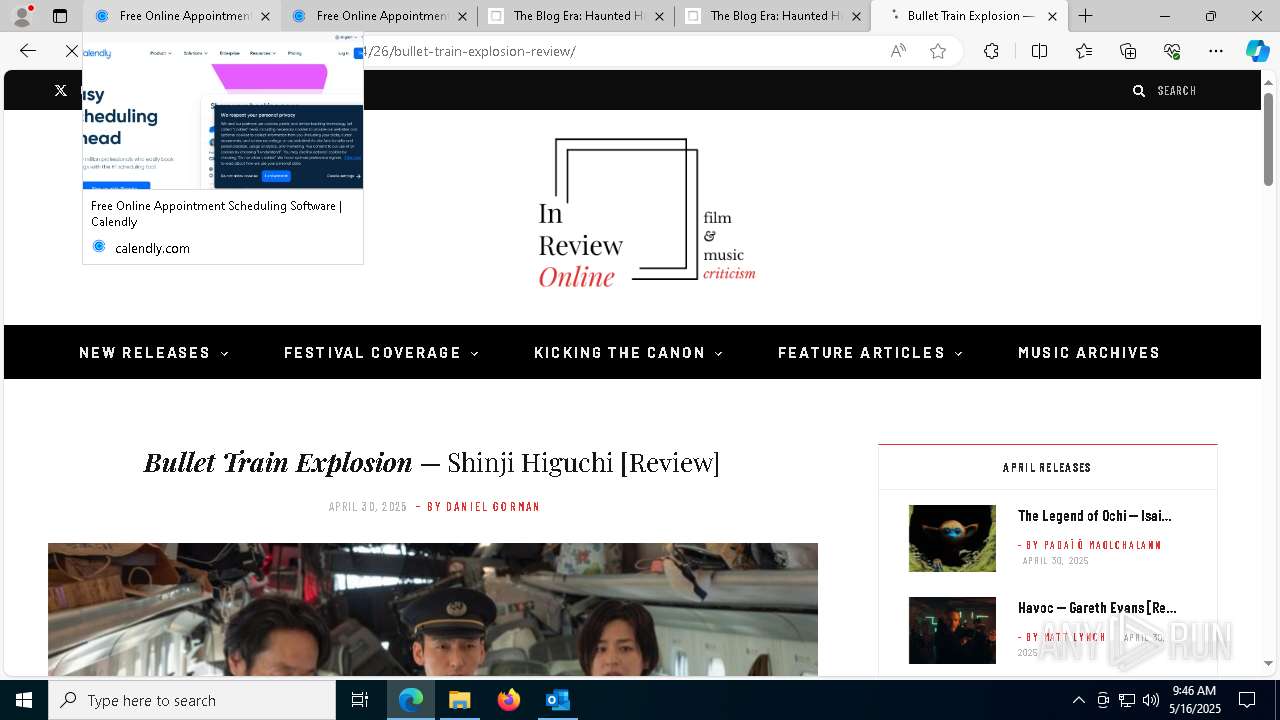
Task: Open the Copilot sidebar icon
Action: (1257, 51)
